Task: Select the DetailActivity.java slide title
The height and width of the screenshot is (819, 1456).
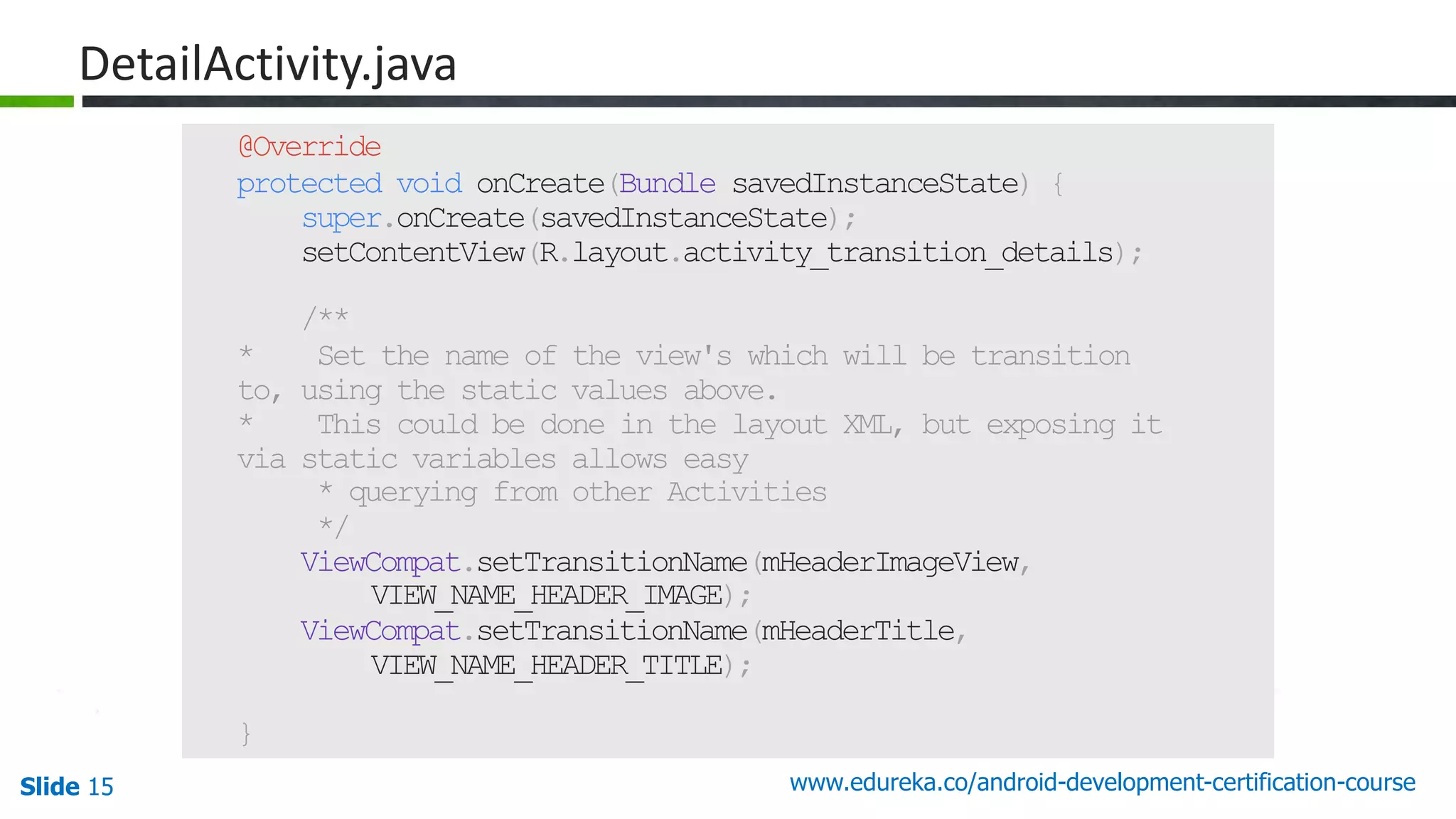Action: pyautogui.click(x=268, y=65)
